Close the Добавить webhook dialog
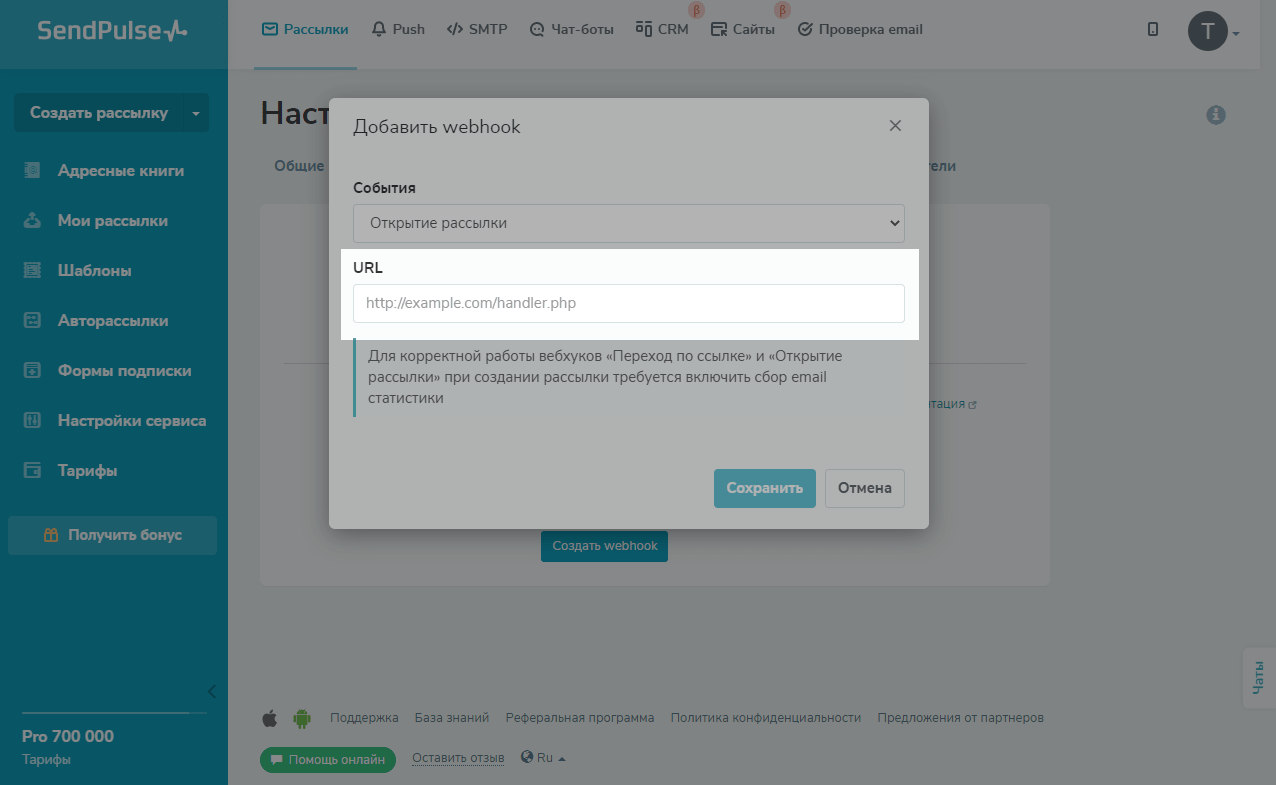The width and height of the screenshot is (1276, 785). (895, 126)
